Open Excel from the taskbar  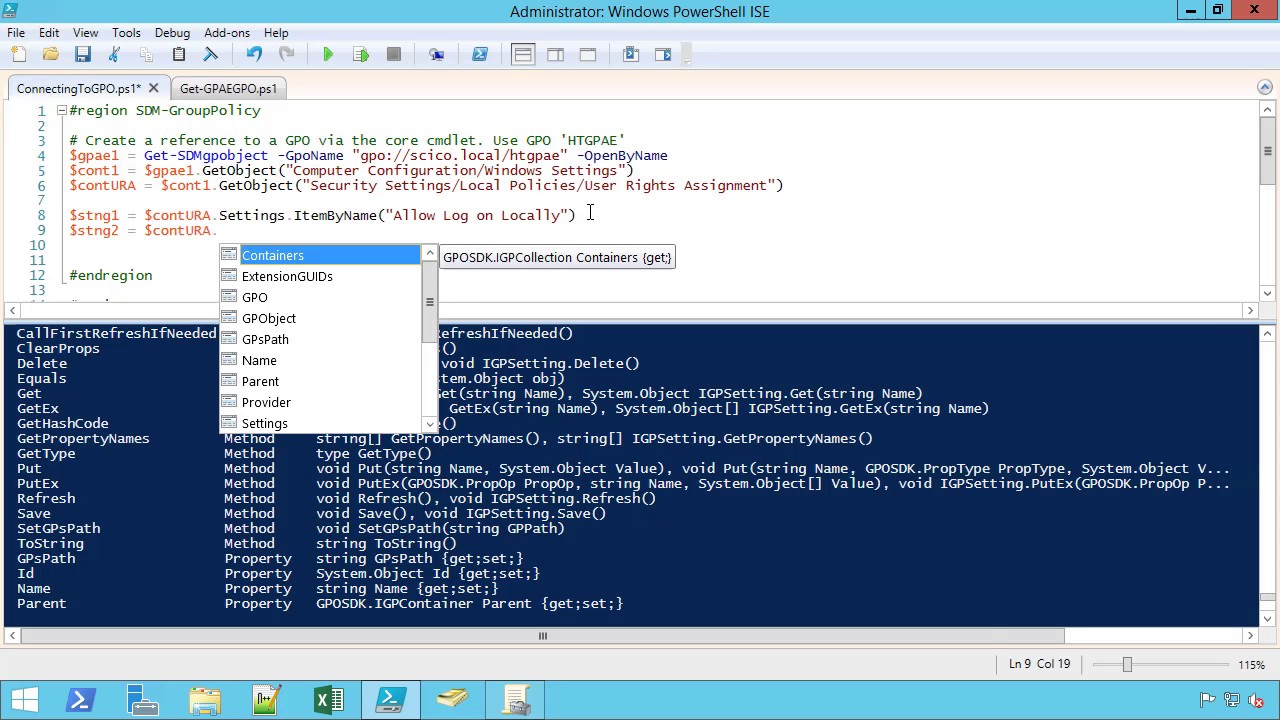(x=328, y=700)
